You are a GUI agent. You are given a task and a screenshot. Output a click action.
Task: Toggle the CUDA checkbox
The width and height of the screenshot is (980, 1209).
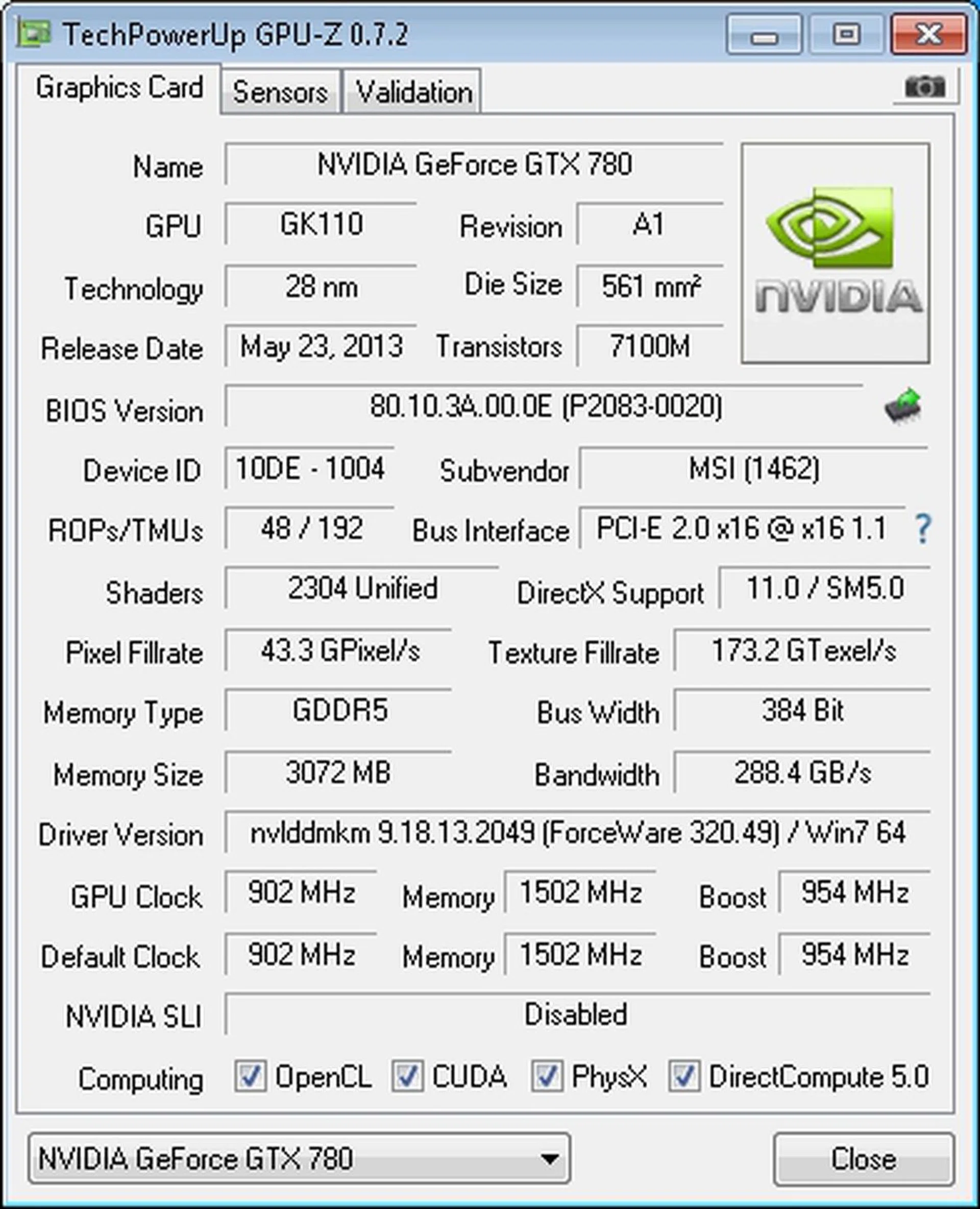coord(407,1076)
